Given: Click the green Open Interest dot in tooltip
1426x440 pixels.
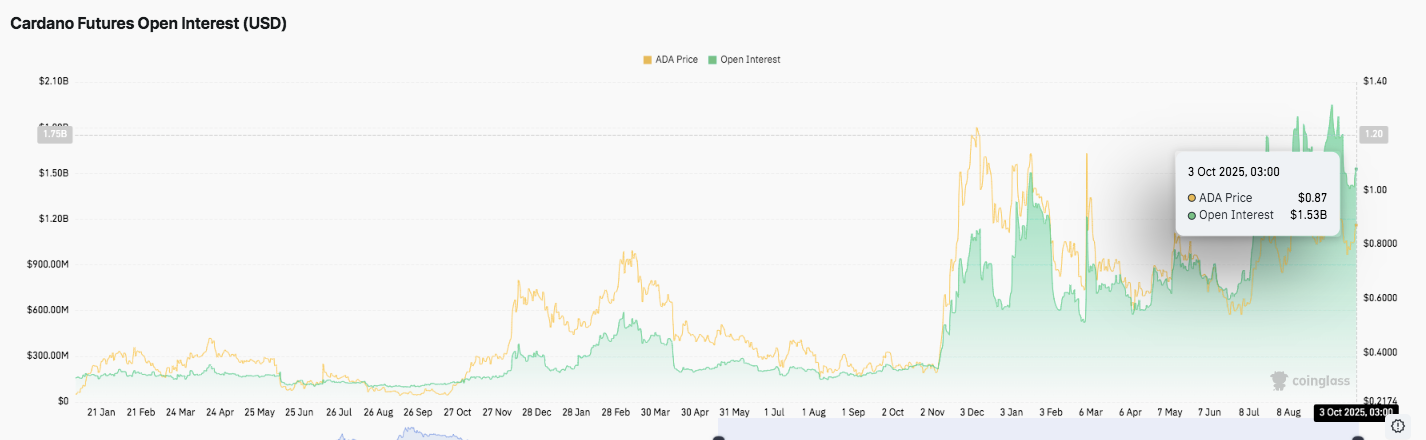Looking at the screenshot, I should click(1192, 215).
